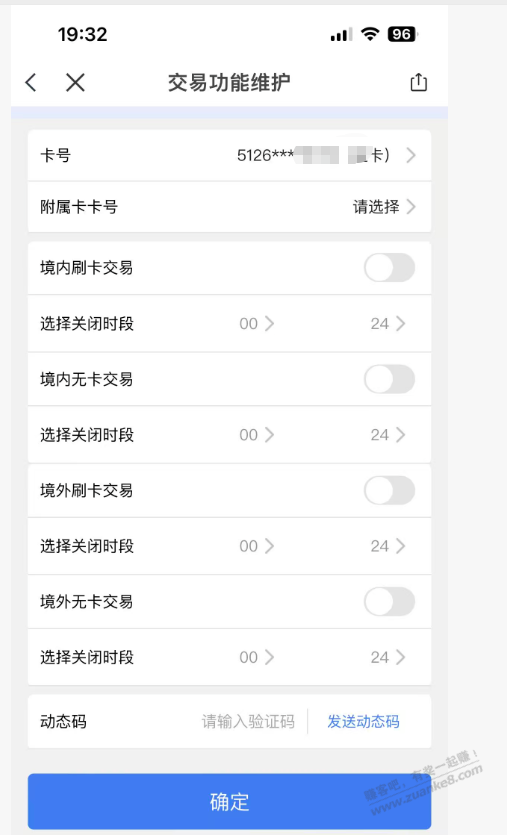Open the 卡号 row chevron arrow
Screen dimensions: 507x835
pyautogui.click(x=411, y=155)
